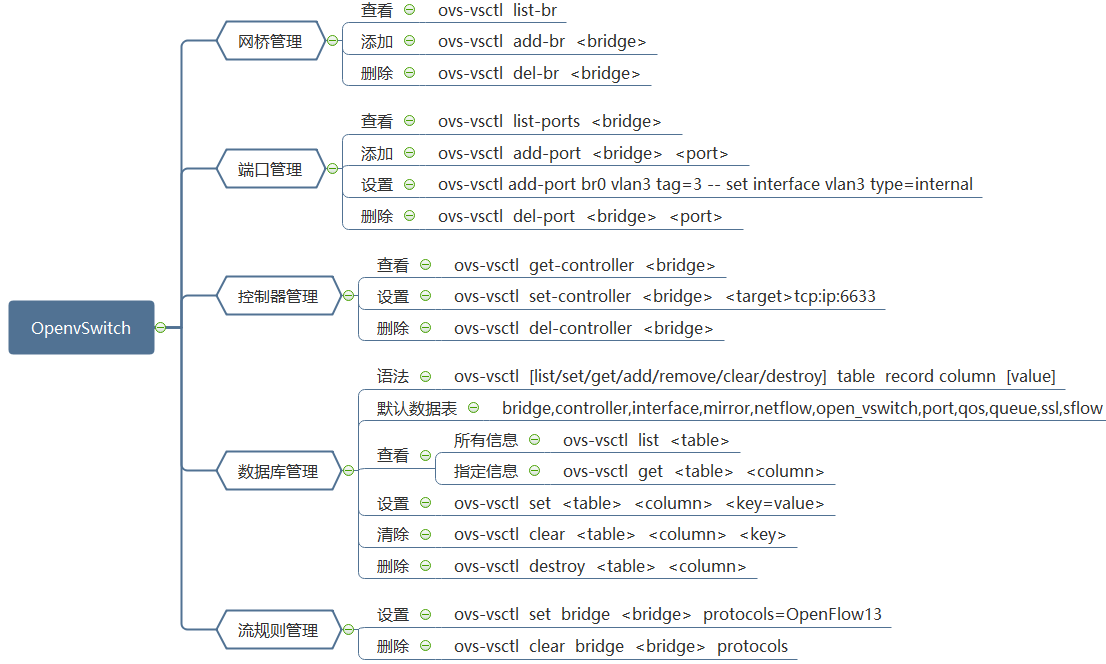Screen dimensions: 1106x664
Task: Collapse toggle beside 删除 clear bridge protocols
Action: click(426, 646)
